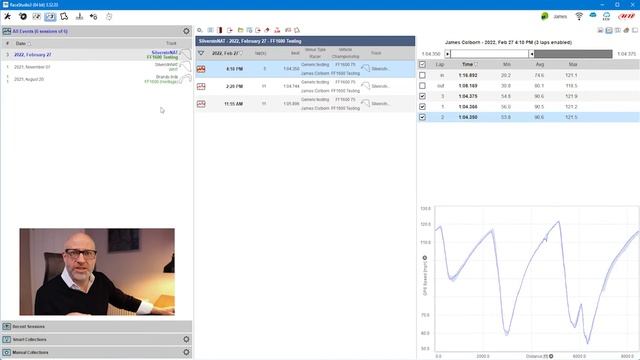This screenshot has width=640, height=360.
Task: Open the Wi-Fi connection icon
Action: click(579, 16)
